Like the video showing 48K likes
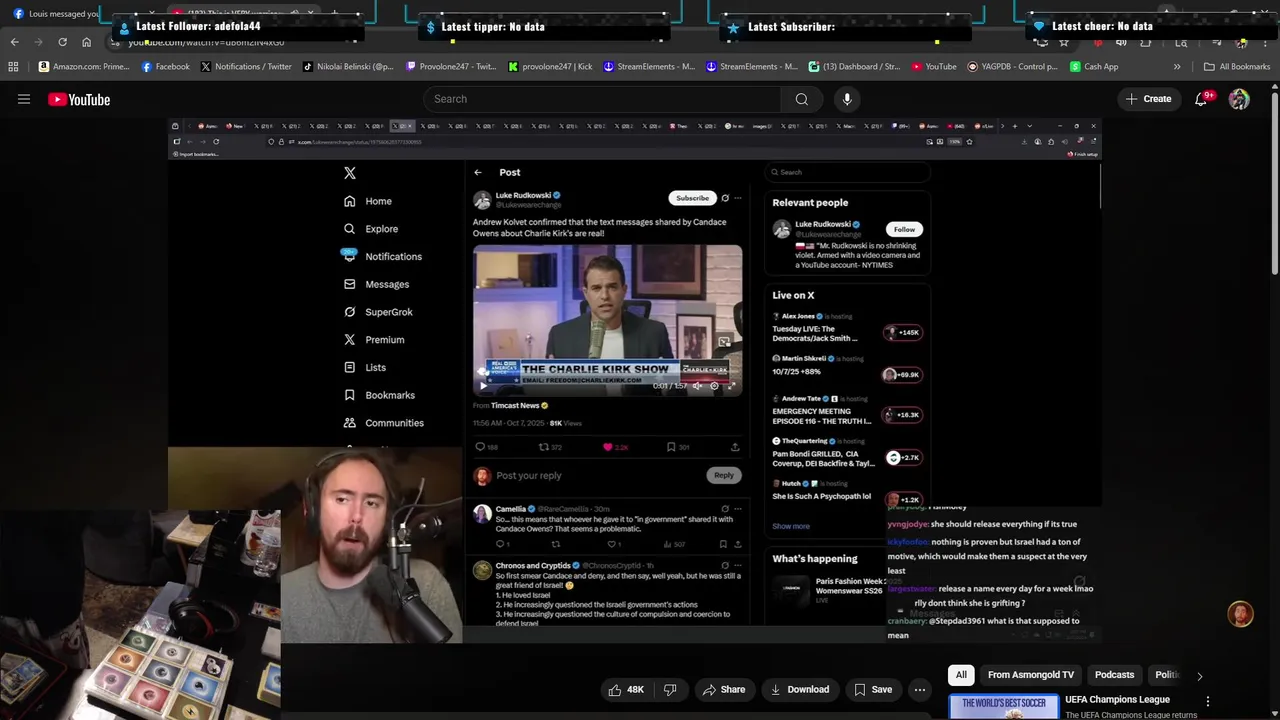 pos(626,689)
